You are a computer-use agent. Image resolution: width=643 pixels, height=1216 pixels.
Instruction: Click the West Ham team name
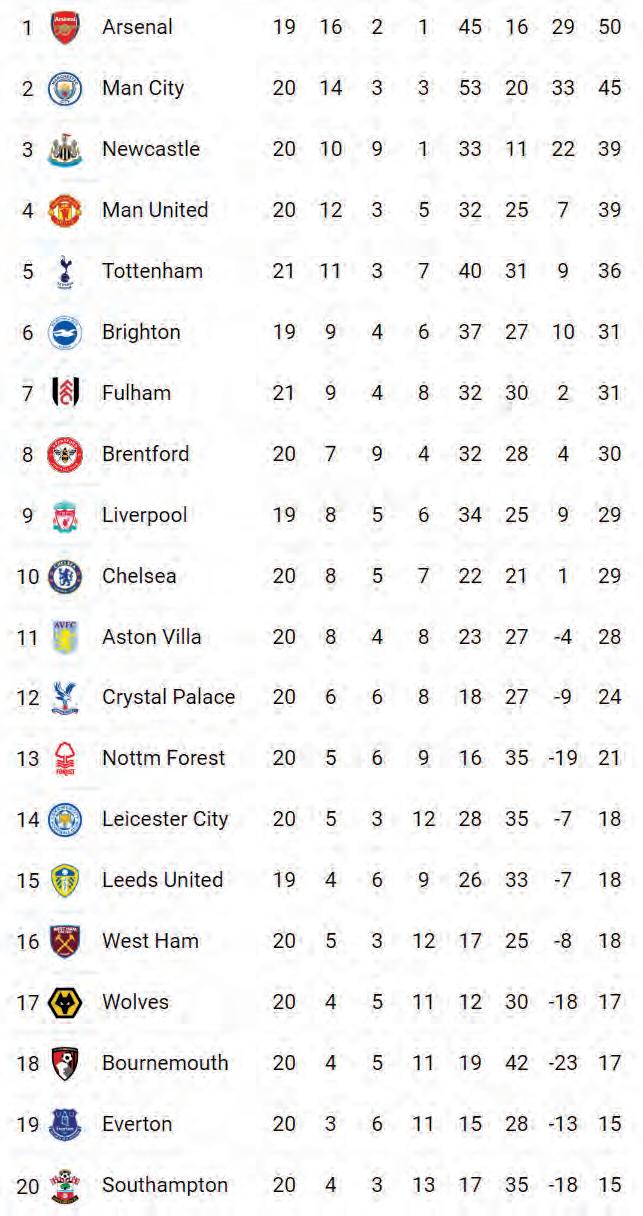pos(150,941)
